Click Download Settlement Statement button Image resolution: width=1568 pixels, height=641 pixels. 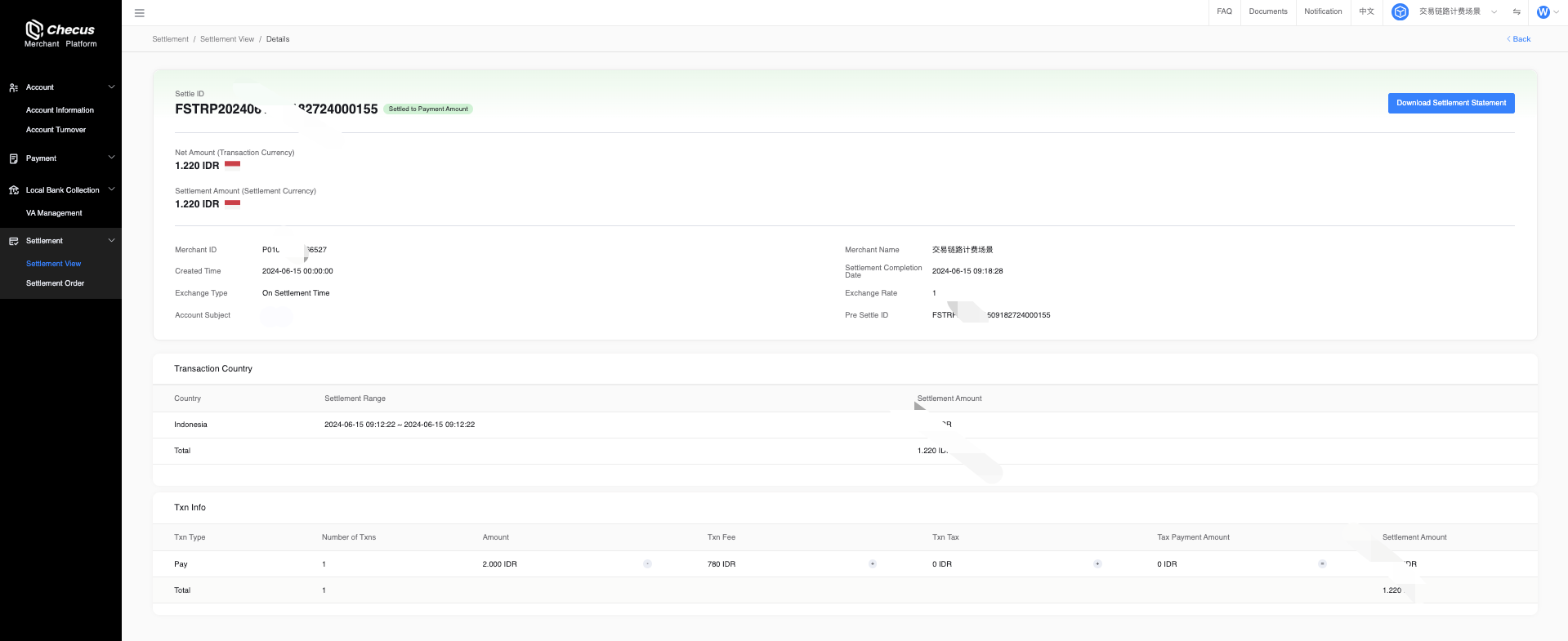1450,103
